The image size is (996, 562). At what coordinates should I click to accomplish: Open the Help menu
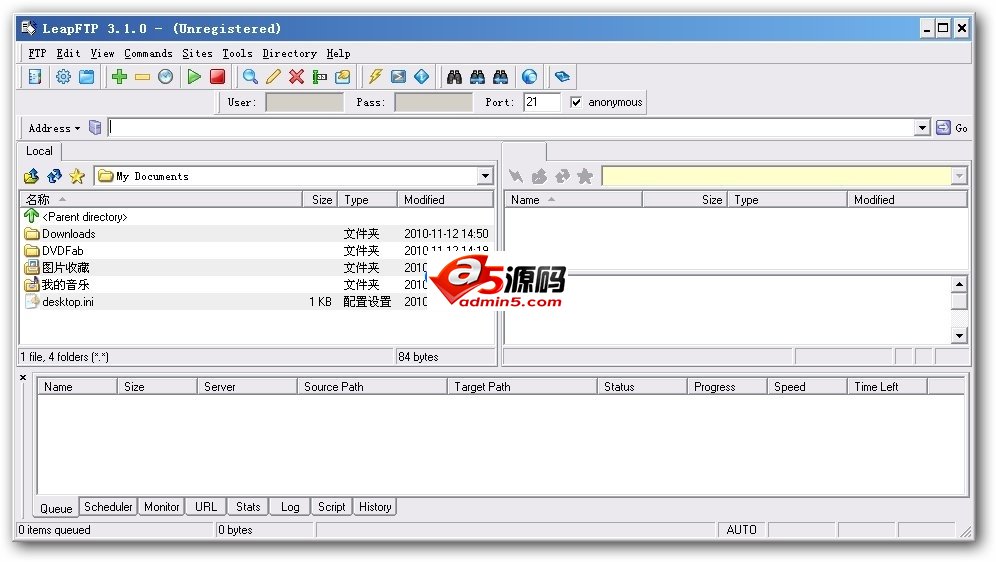coord(338,53)
